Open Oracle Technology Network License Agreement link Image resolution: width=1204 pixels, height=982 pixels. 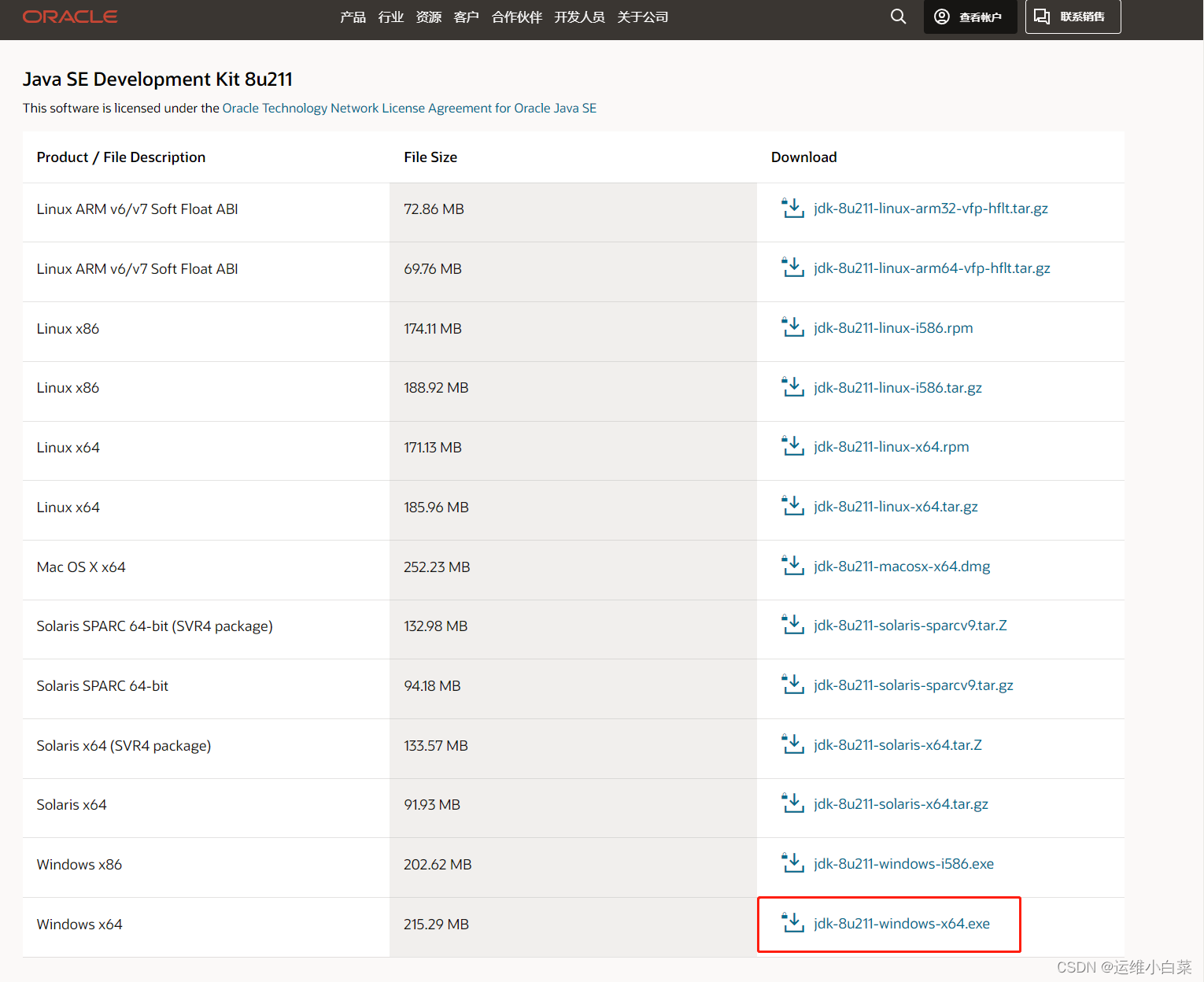click(x=409, y=109)
